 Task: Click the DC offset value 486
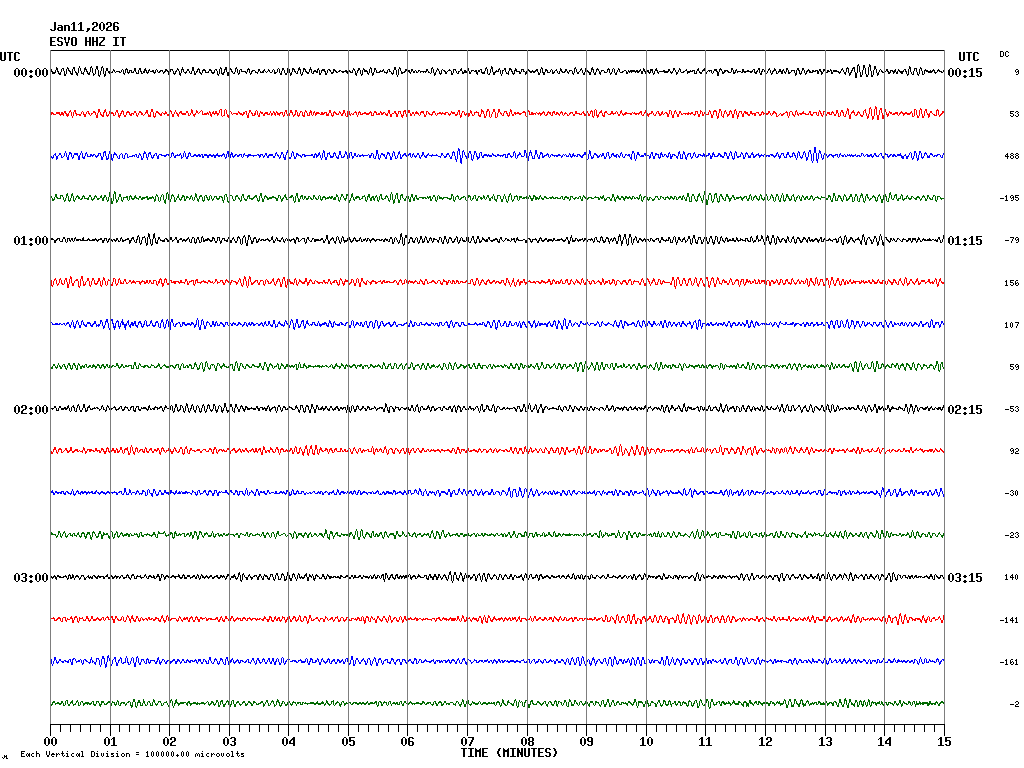coord(1011,157)
